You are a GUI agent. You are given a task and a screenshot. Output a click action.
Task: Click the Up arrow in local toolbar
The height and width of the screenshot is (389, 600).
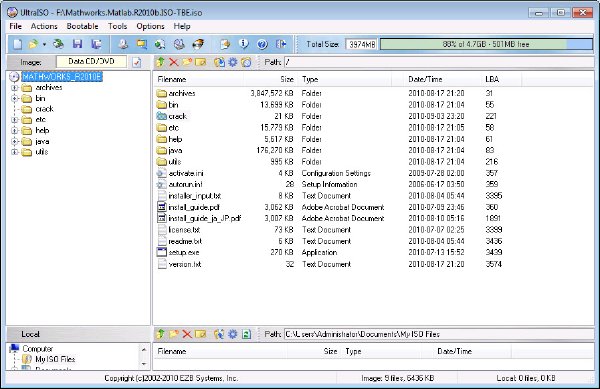(x=161, y=334)
